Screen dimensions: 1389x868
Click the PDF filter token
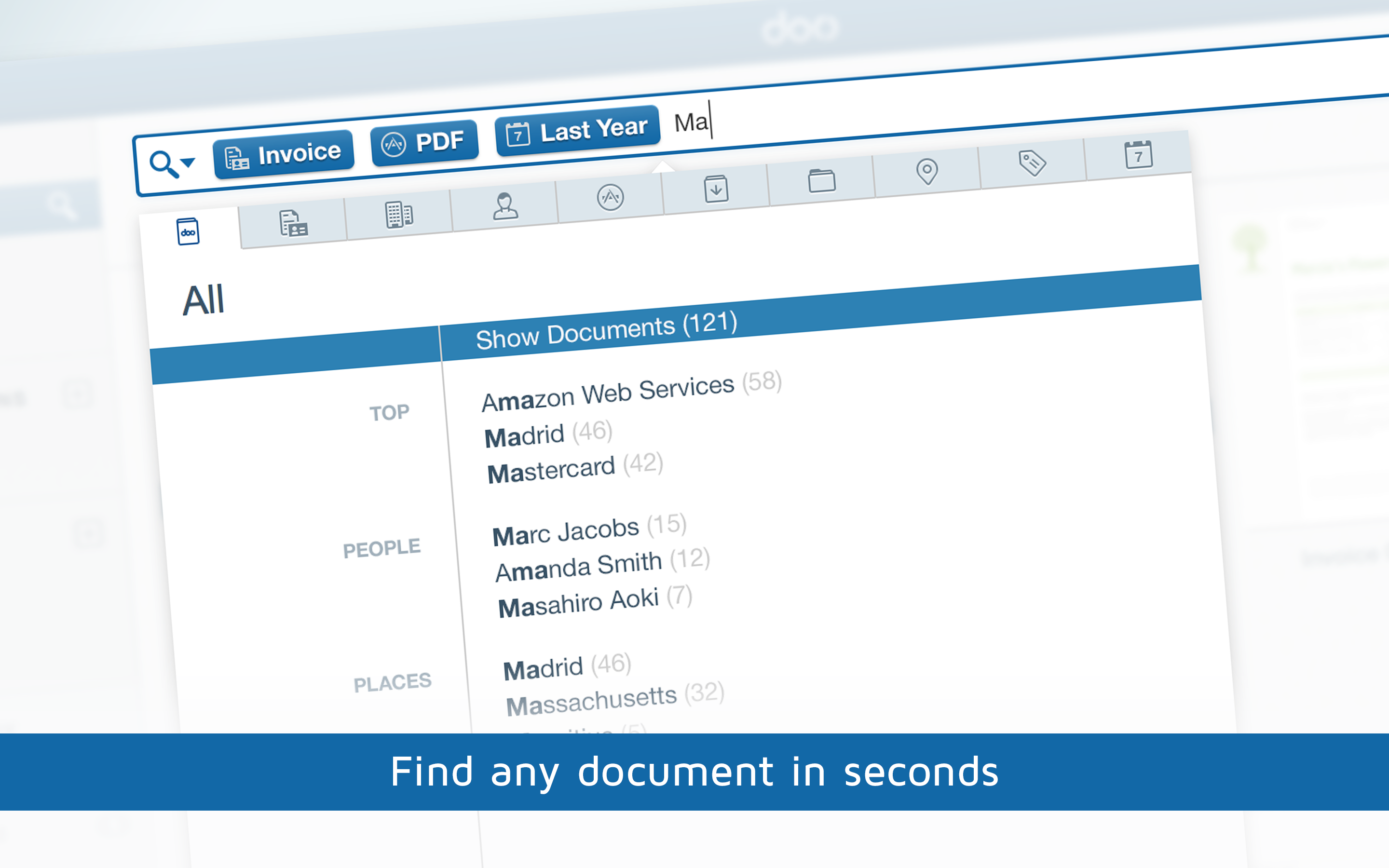pos(424,142)
